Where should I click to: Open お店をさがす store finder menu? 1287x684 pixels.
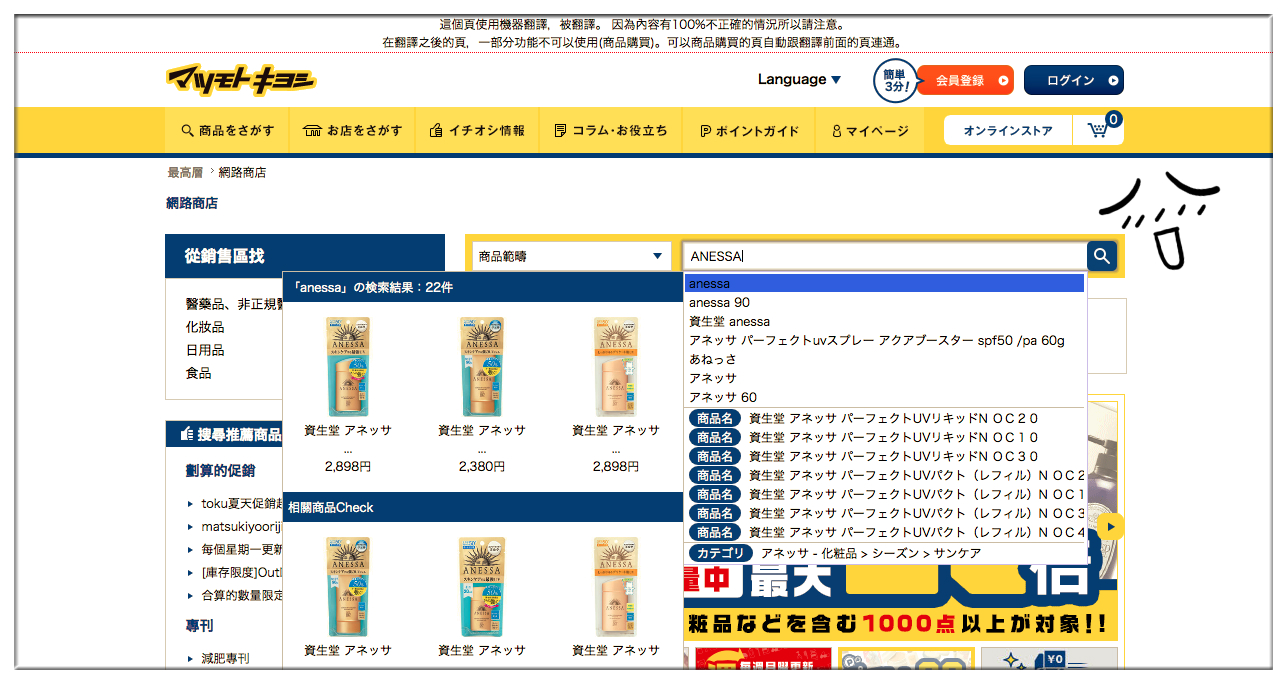[353, 131]
